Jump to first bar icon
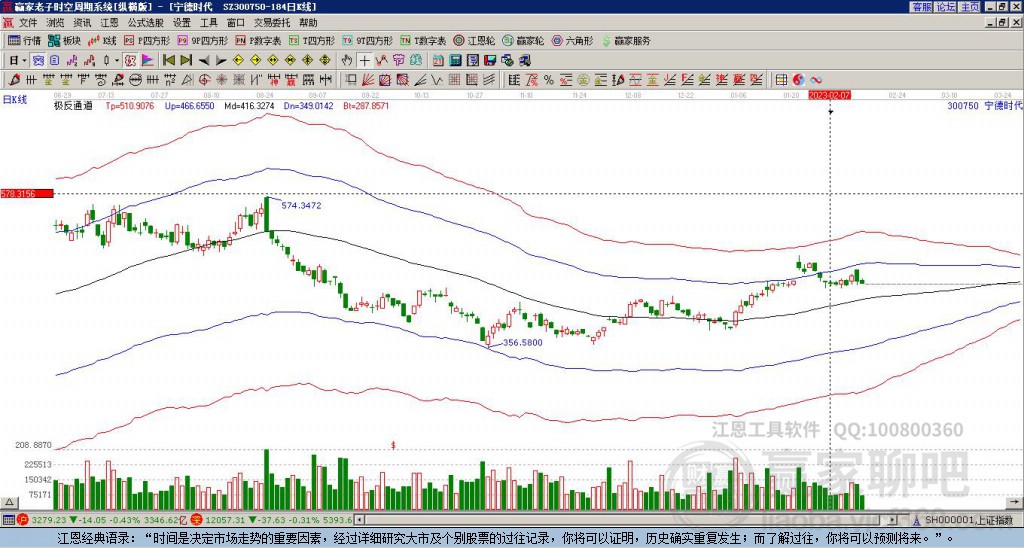This screenshot has width=1024, height=548. pos(168,60)
